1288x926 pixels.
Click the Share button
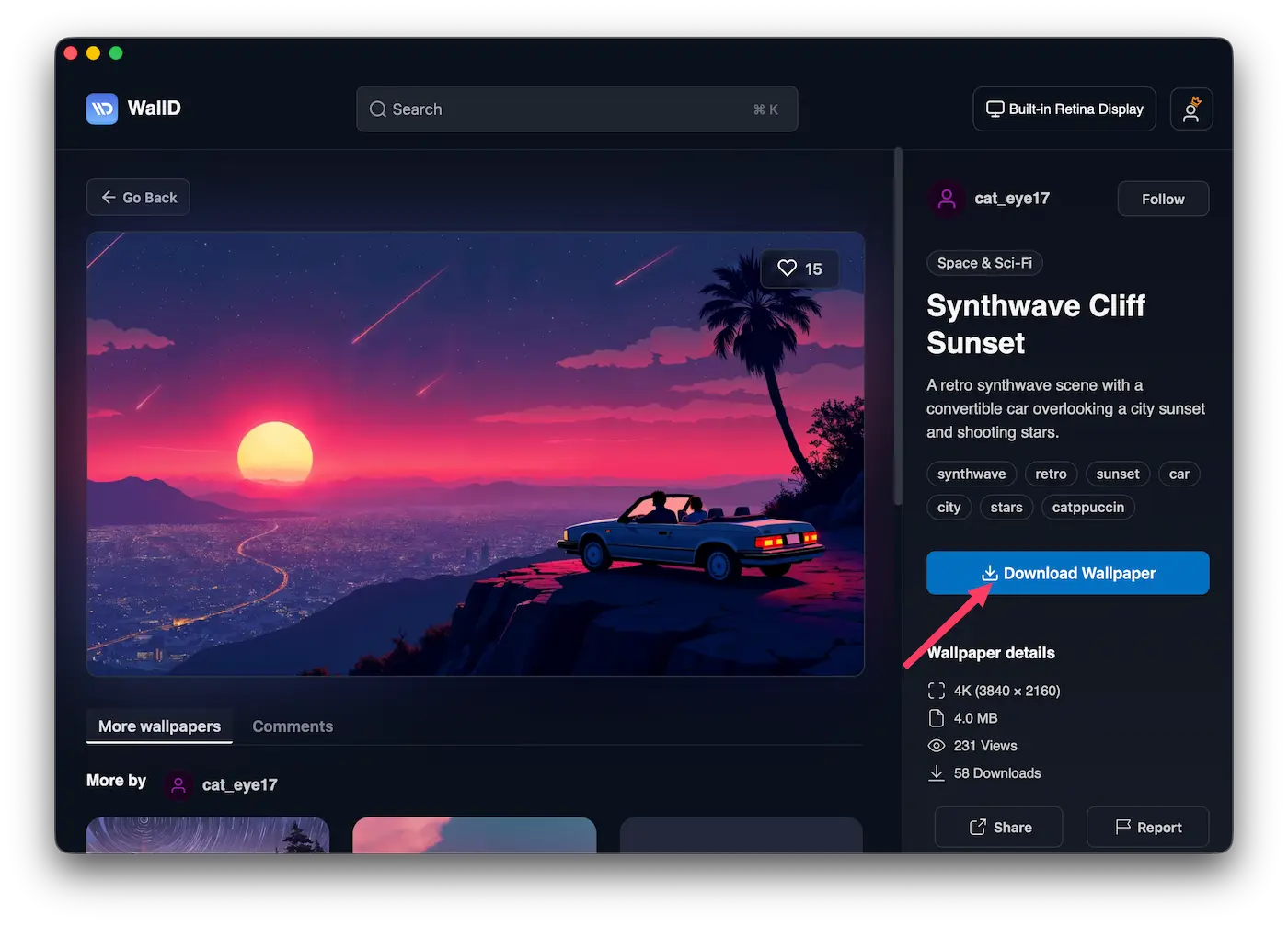click(x=999, y=827)
